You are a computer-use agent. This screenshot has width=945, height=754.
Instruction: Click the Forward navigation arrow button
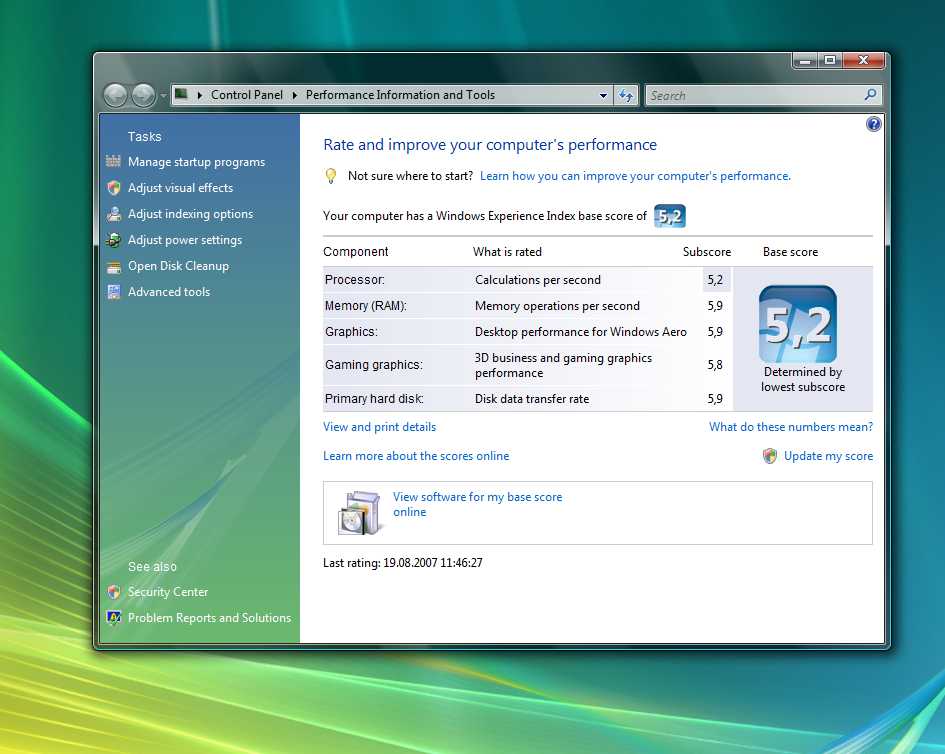pyautogui.click(x=143, y=95)
